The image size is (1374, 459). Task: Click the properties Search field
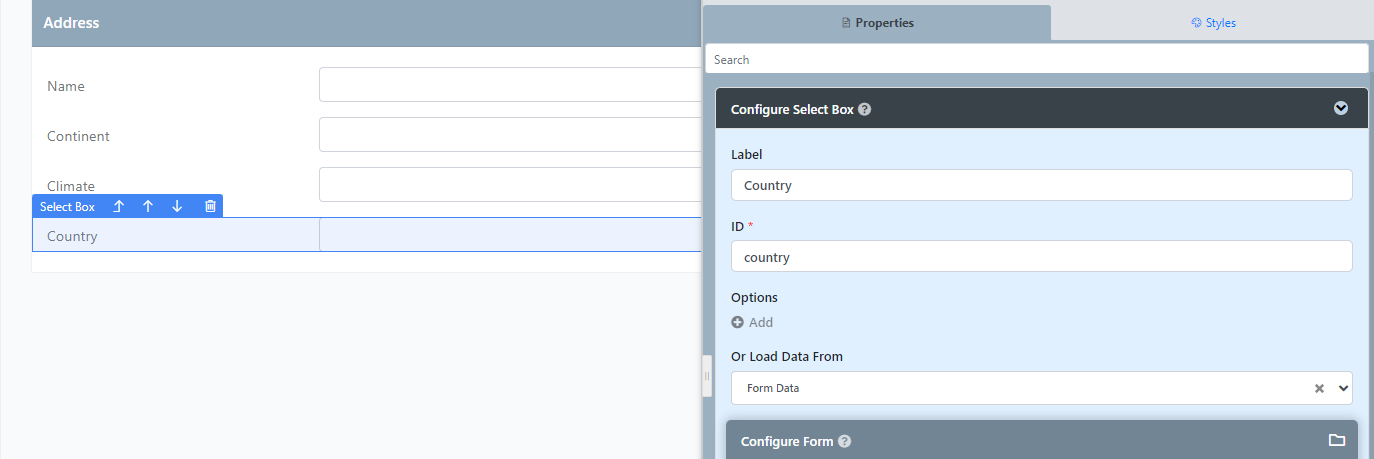1036,59
